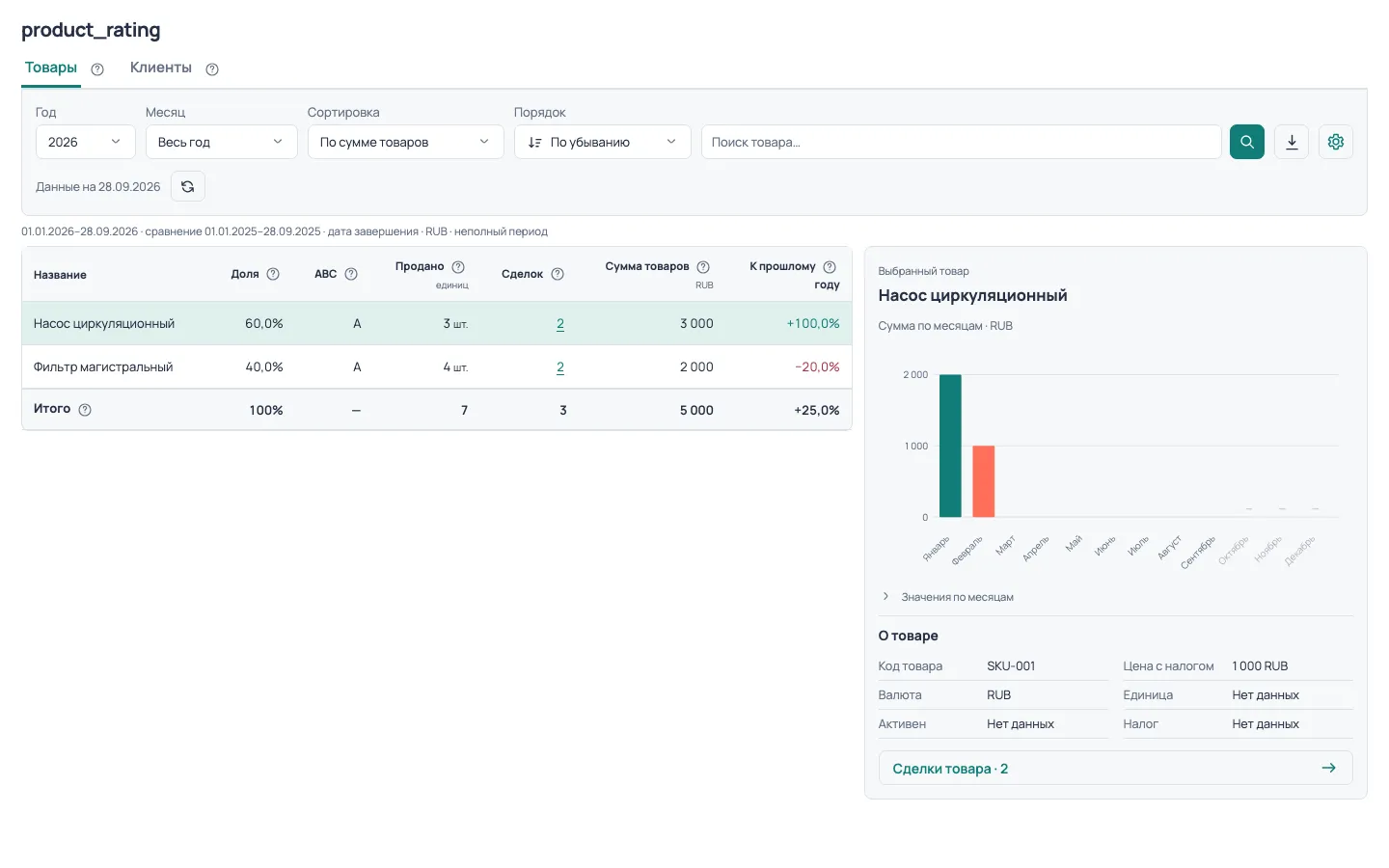Image resolution: width=1389 pixels, height=868 pixels.
Task: Select Фильтр магистральный row name
Action: click(103, 367)
